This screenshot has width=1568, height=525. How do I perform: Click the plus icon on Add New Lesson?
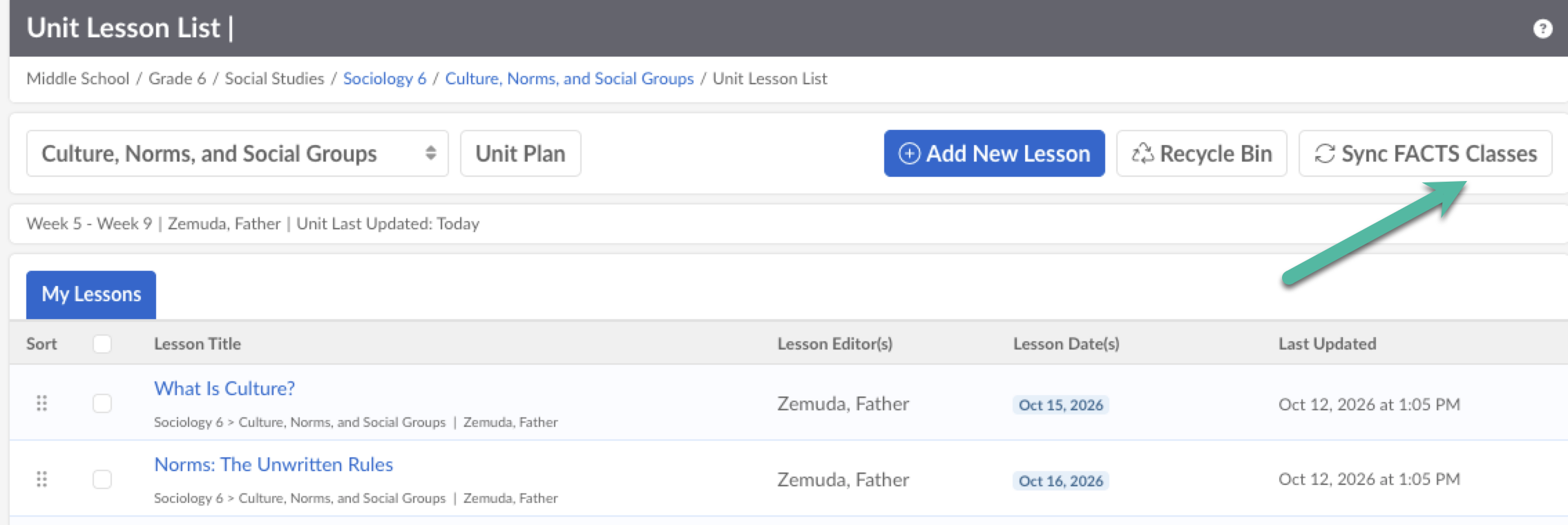909,153
